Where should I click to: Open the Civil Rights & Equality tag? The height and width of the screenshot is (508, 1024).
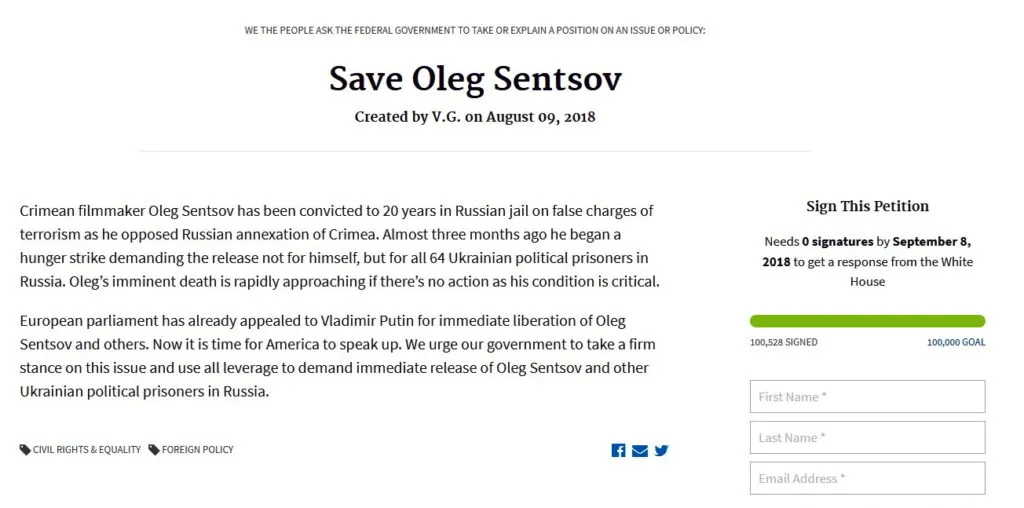[x=87, y=449]
